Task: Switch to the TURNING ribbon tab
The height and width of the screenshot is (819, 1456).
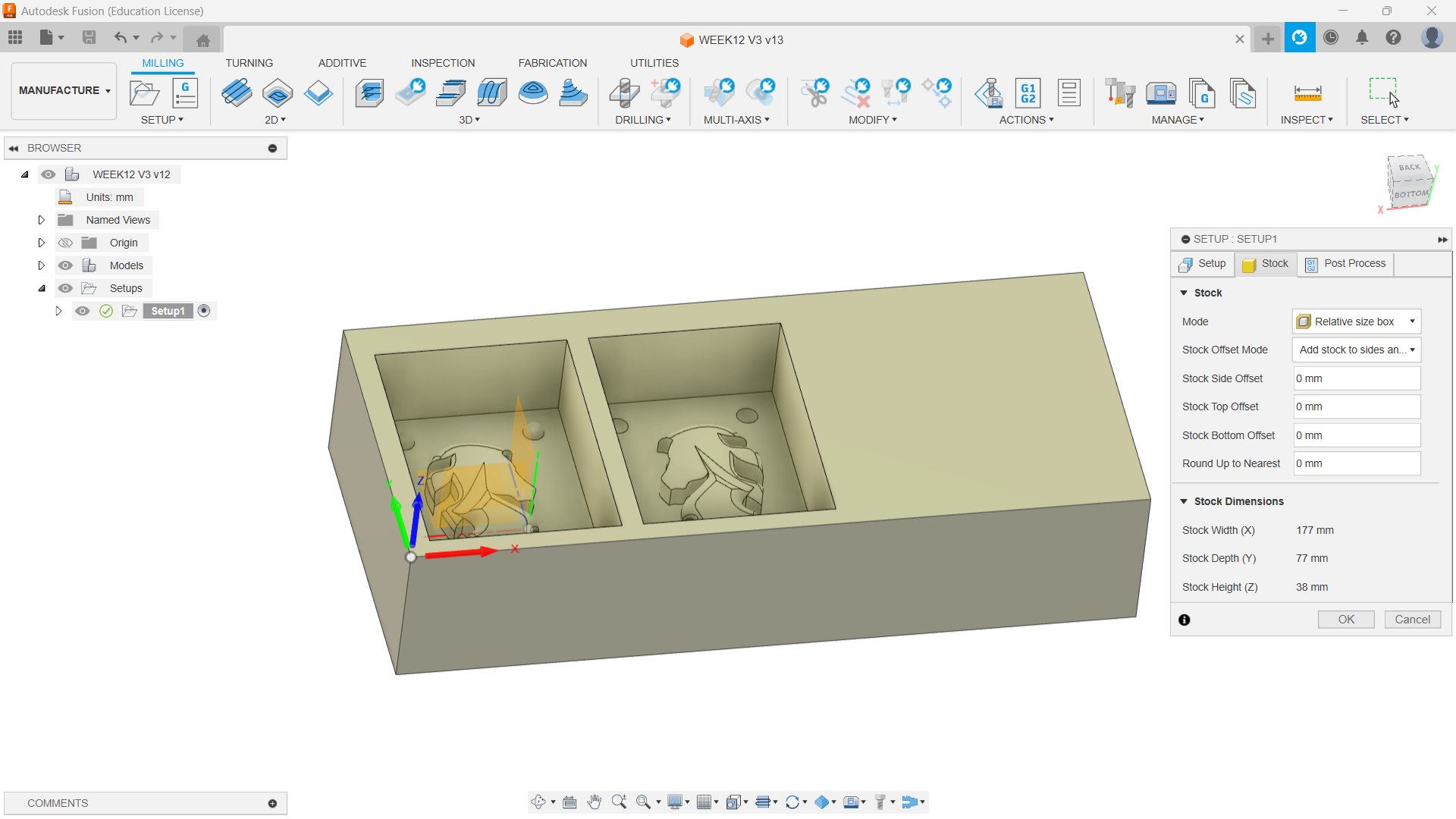Action: coord(249,63)
